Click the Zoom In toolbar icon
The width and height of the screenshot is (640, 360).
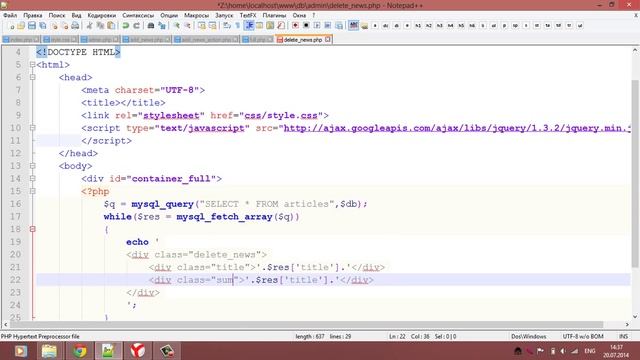coord(176,26)
